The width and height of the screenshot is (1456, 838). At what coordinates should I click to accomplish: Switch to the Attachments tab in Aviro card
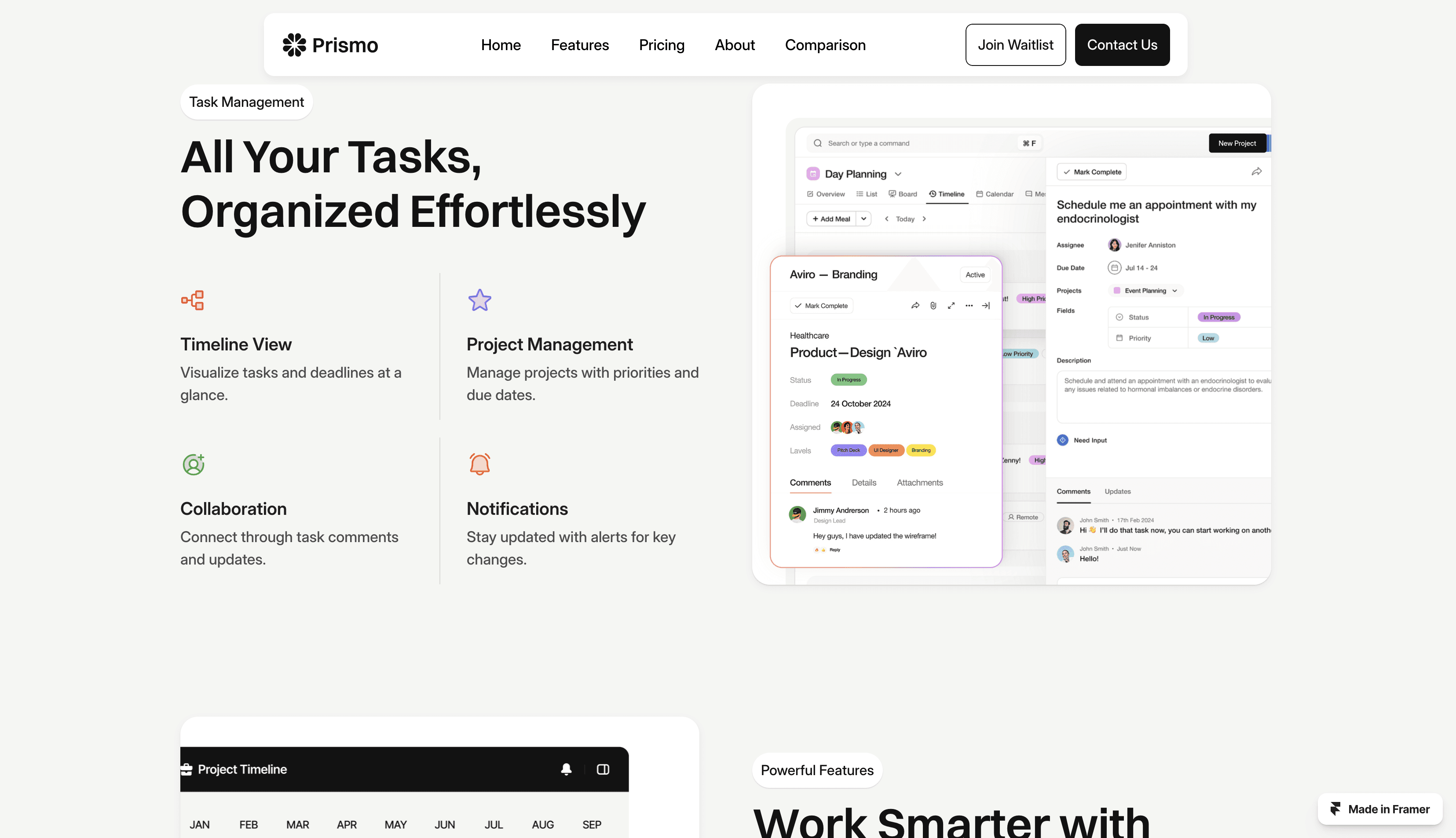click(919, 483)
